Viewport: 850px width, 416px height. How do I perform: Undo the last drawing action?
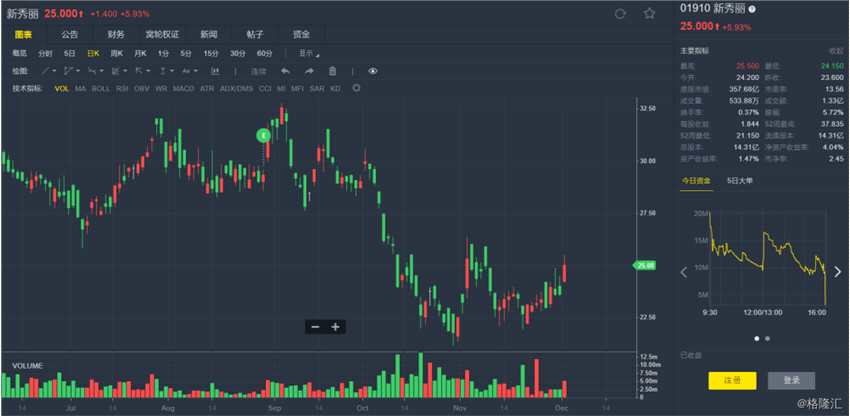click(x=285, y=71)
